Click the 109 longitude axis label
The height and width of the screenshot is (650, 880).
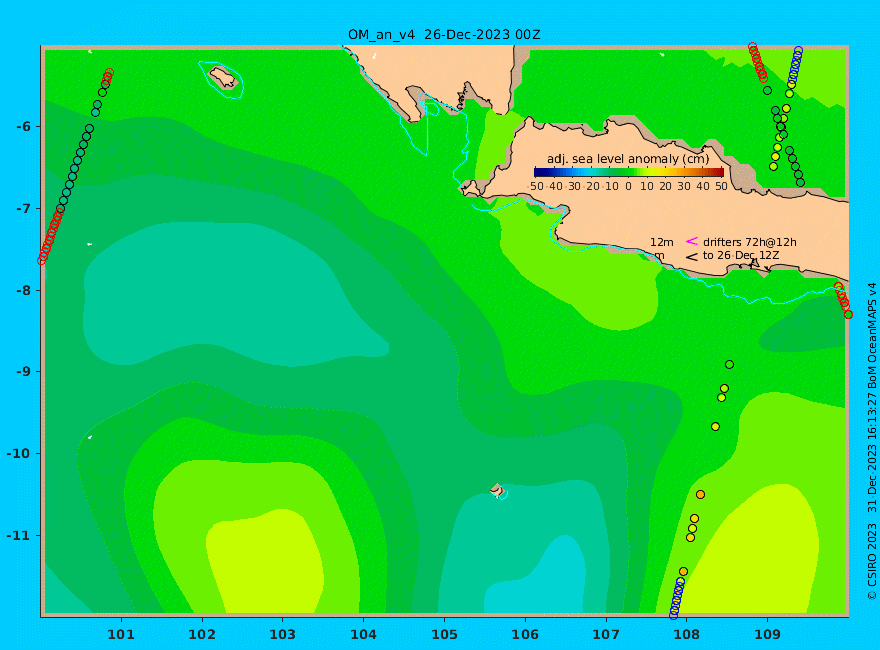point(767,635)
